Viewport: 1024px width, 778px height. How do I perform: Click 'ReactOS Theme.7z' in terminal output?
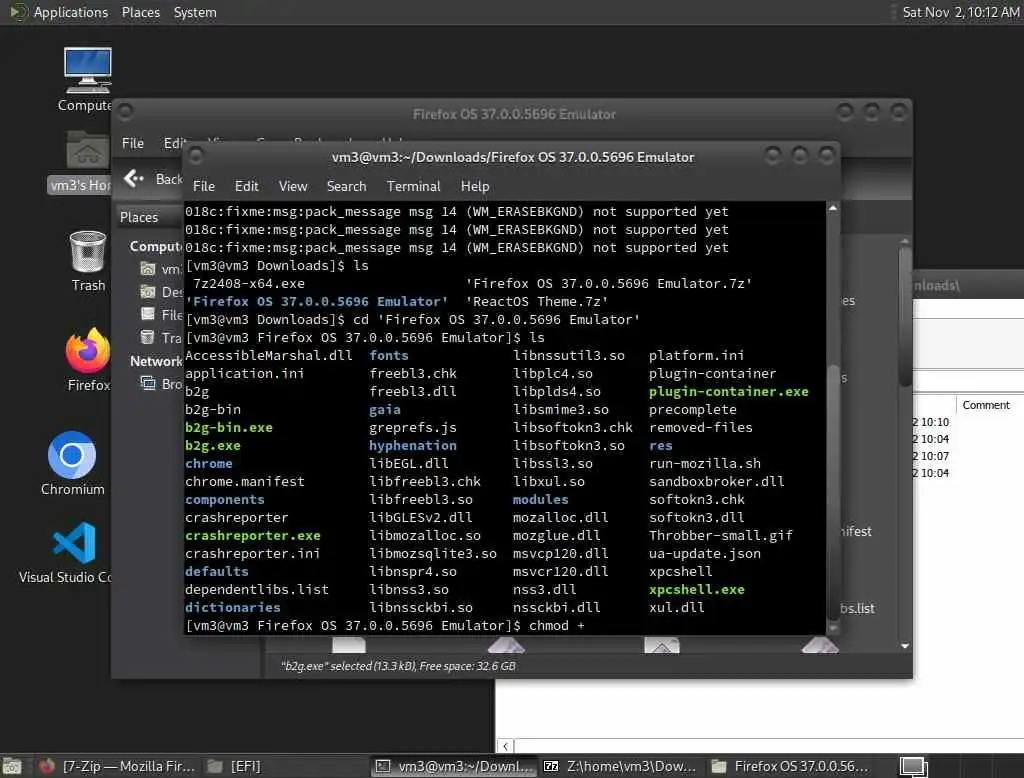(536, 301)
